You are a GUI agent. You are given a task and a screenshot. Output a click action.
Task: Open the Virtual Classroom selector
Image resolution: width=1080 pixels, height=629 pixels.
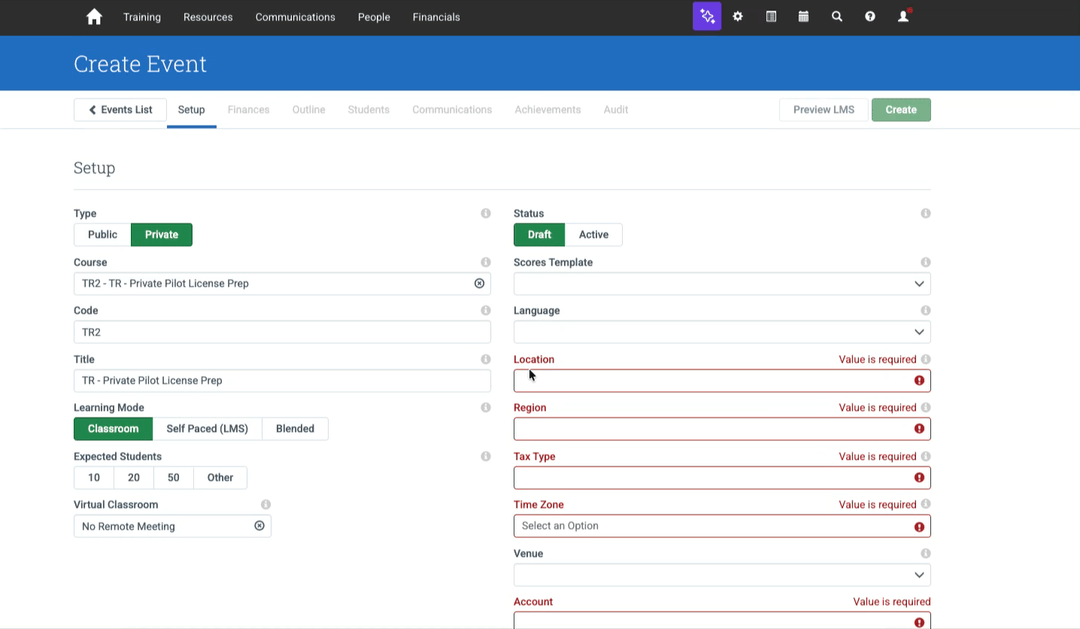(x=172, y=526)
